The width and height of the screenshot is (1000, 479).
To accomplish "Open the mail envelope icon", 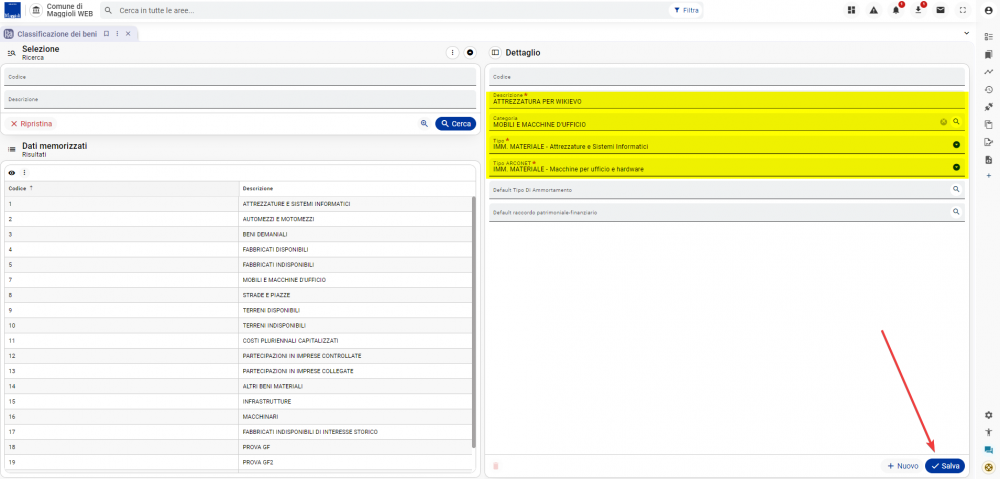I will [941, 10].
